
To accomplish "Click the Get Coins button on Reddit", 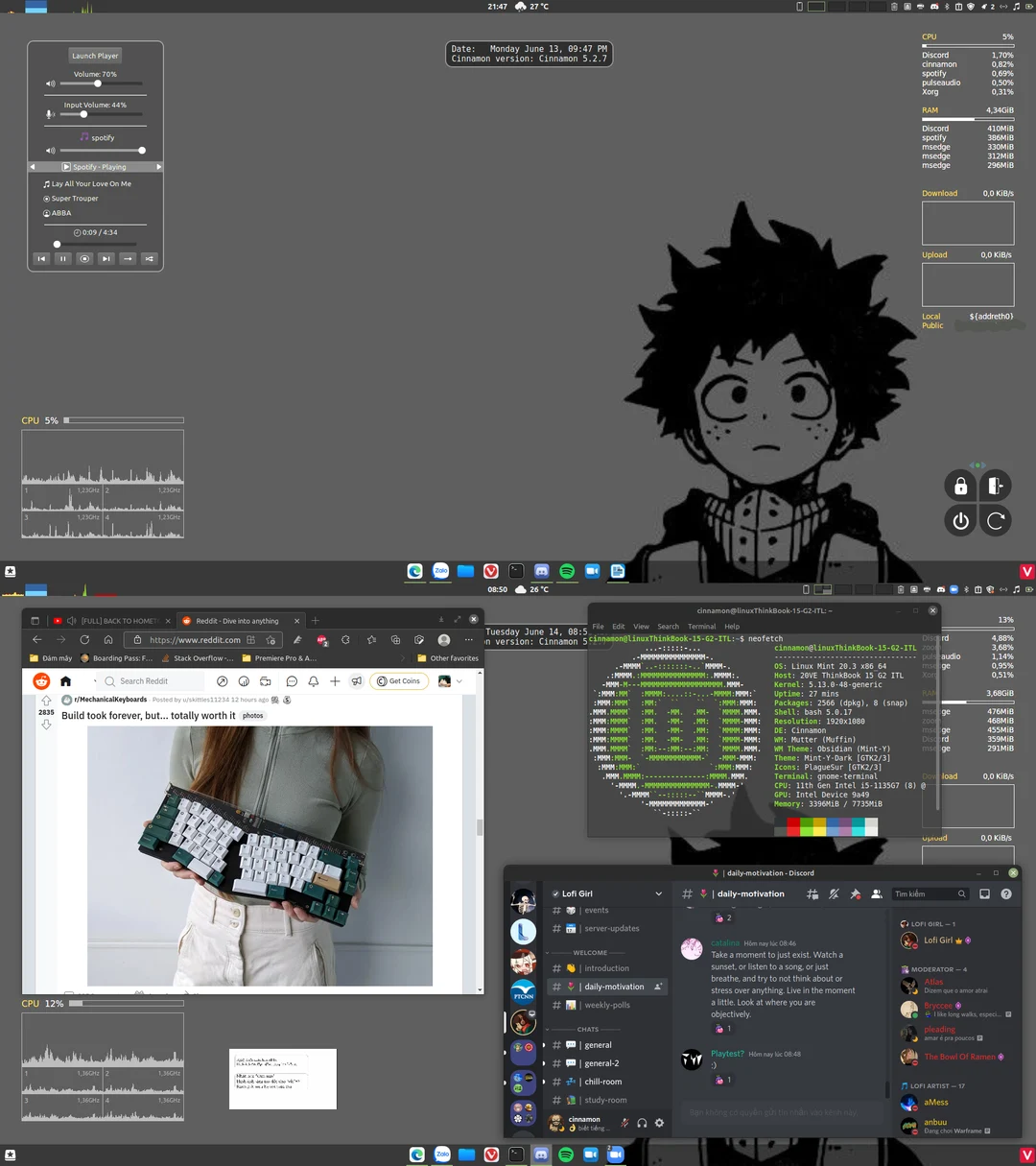I will pos(398,680).
